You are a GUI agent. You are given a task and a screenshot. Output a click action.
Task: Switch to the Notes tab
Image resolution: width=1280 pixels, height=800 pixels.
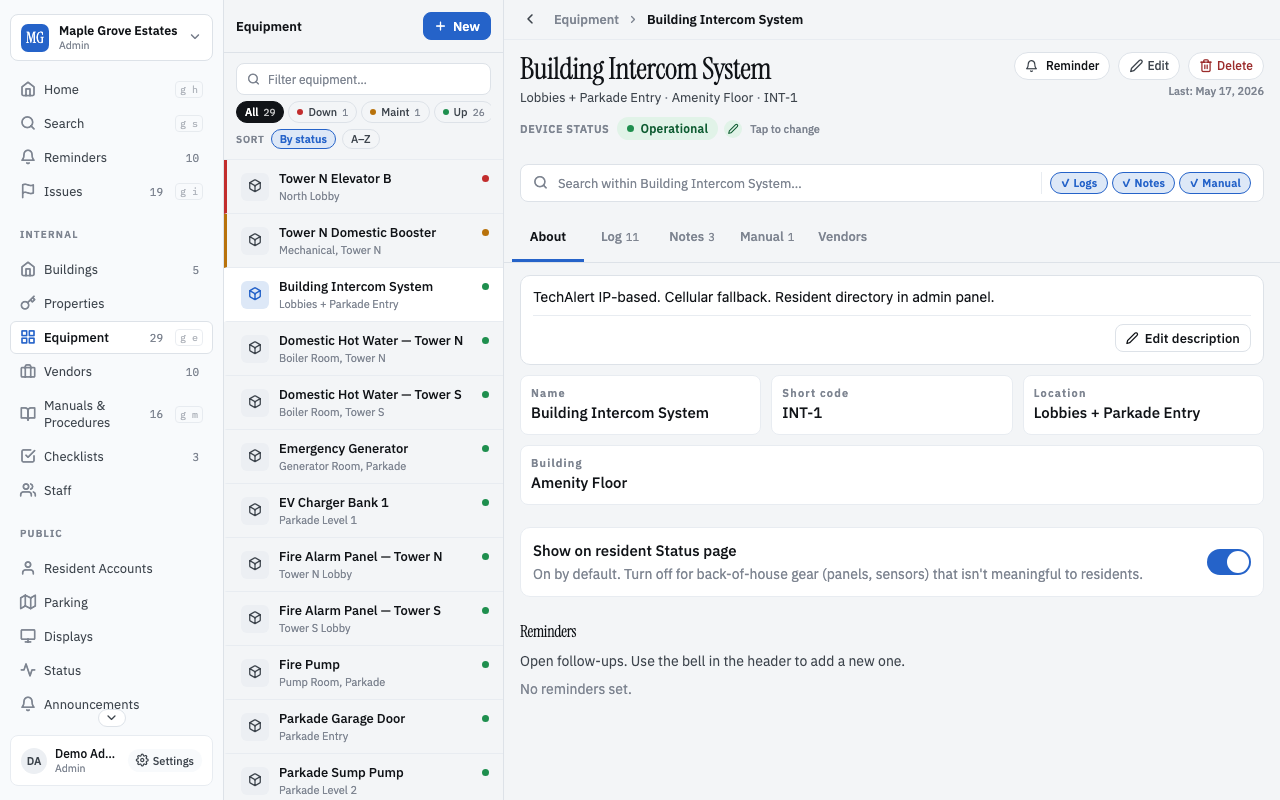coord(692,237)
